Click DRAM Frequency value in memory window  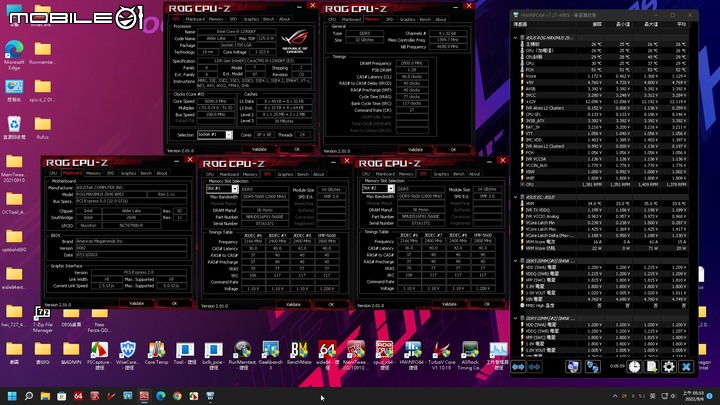tap(412, 63)
